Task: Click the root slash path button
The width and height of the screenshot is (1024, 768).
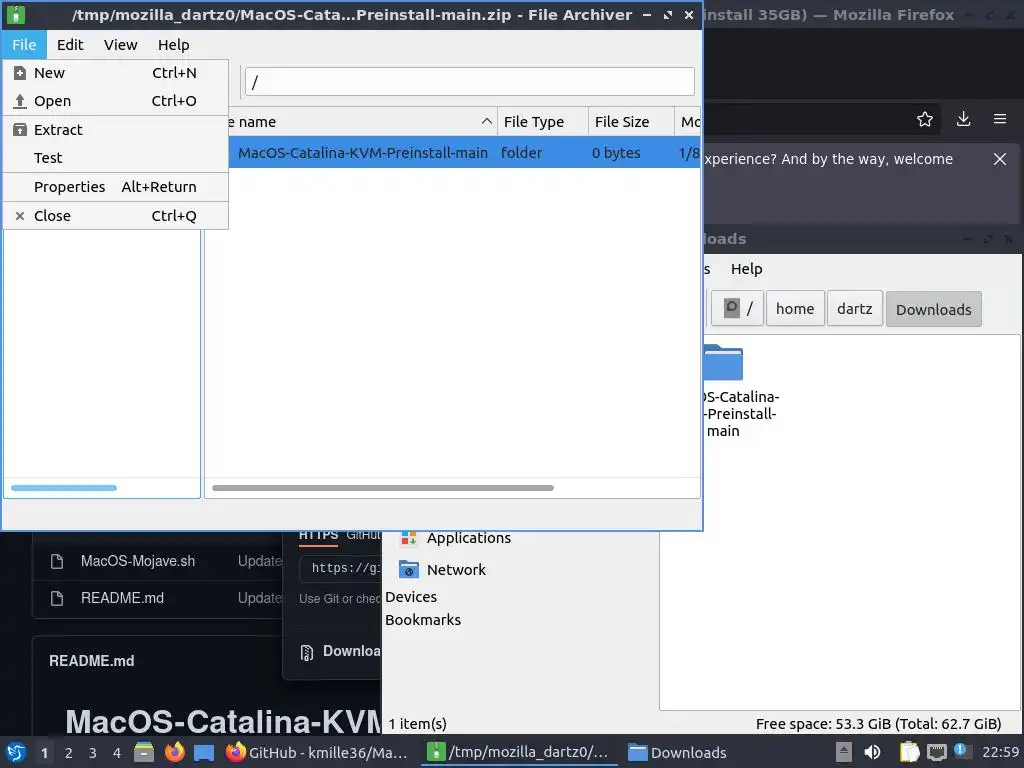Action: (737, 309)
